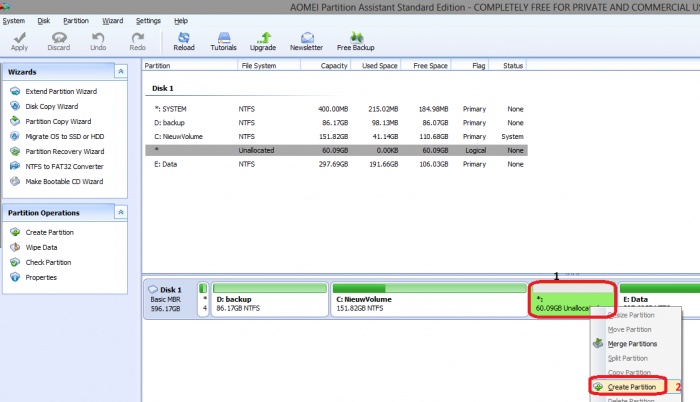Select the Unallocated 60.09GB row
Screen dimensions: 700x402
coord(336,151)
